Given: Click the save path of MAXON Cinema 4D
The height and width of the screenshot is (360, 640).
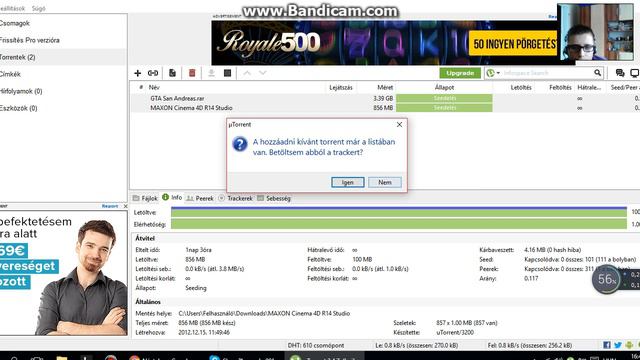Looking at the screenshot, I should click(x=264, y=313).
